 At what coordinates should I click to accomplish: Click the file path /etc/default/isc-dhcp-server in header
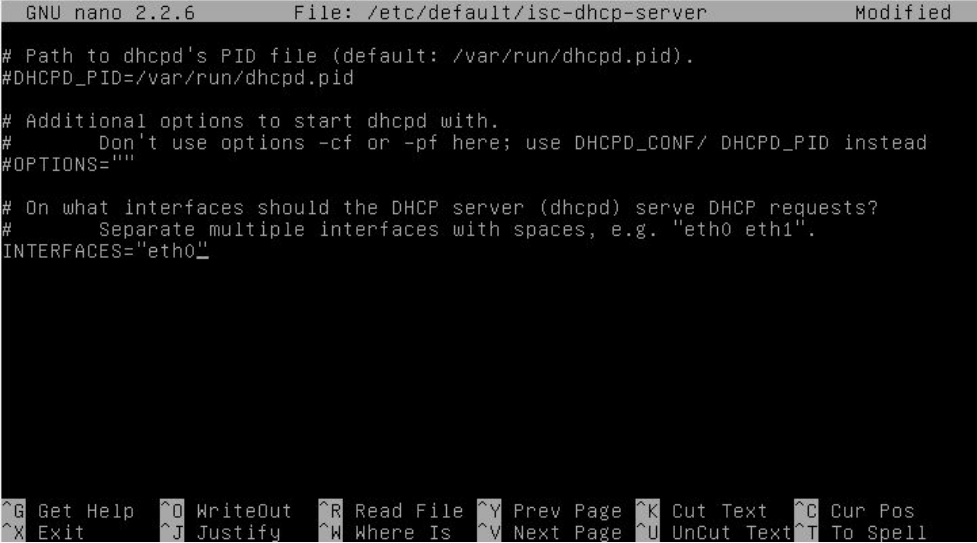[536, 12]
